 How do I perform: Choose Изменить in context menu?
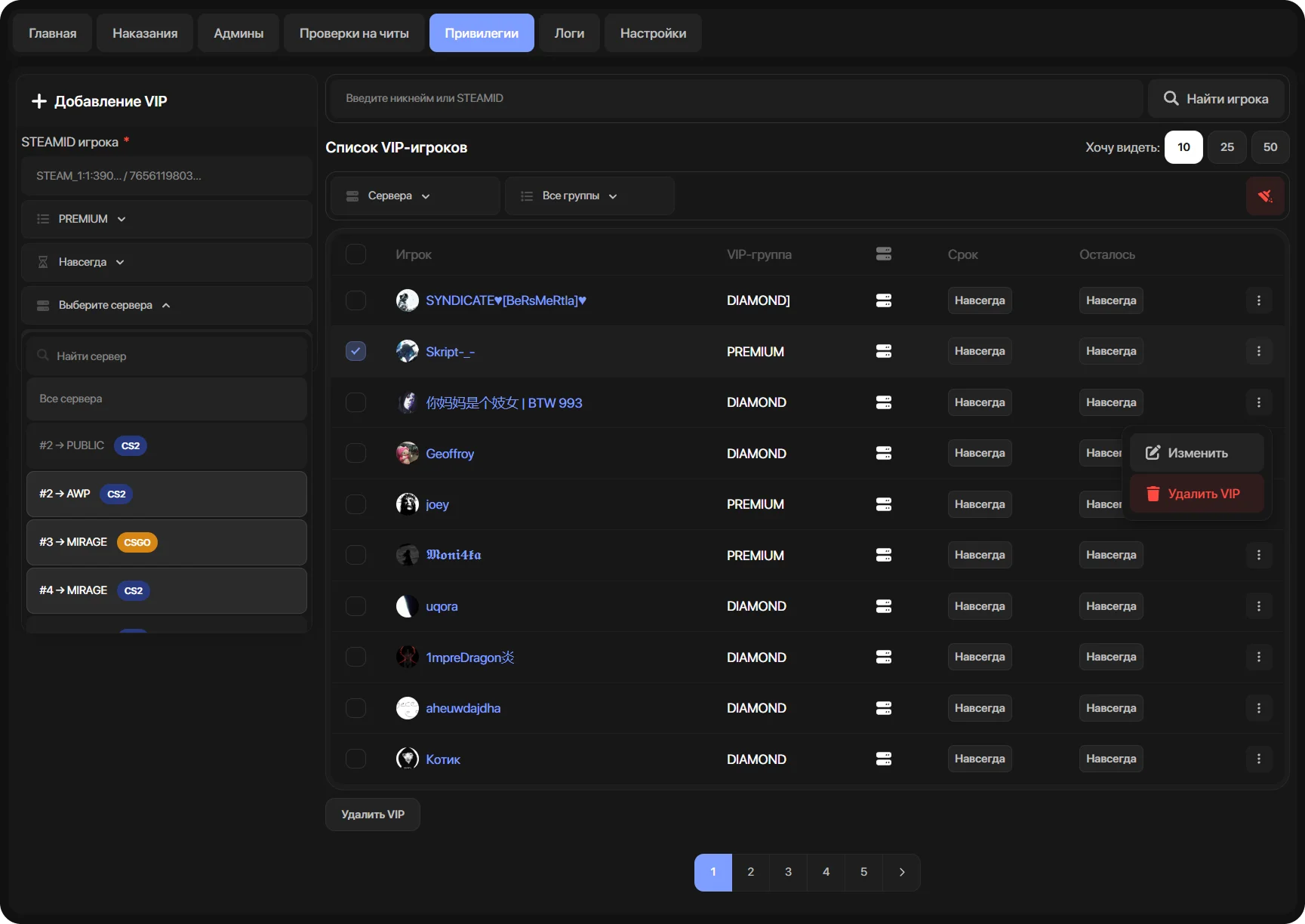click(x=1197, y=453)
